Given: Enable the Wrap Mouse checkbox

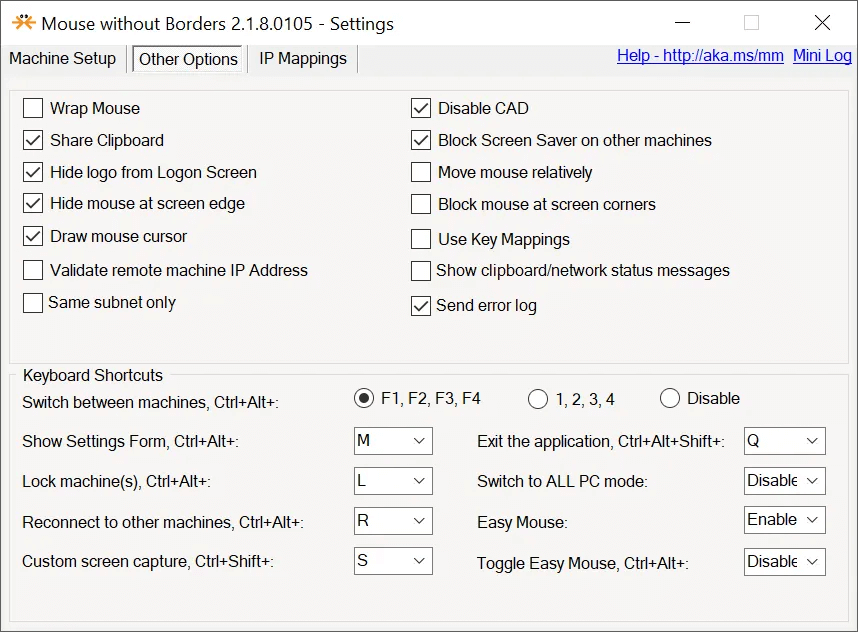Looking at the screenshot, I should (x=33, y=108).
